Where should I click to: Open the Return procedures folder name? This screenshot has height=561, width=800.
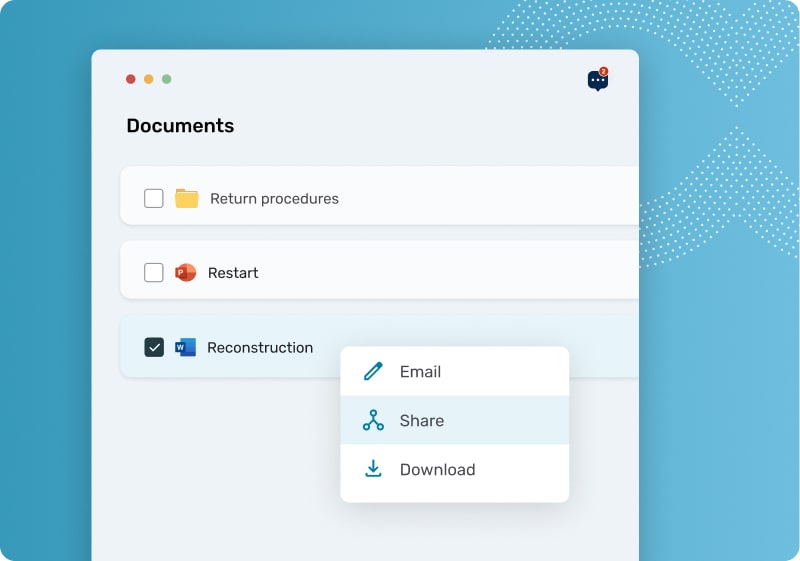pyautogui.click(x=274, y=198)
